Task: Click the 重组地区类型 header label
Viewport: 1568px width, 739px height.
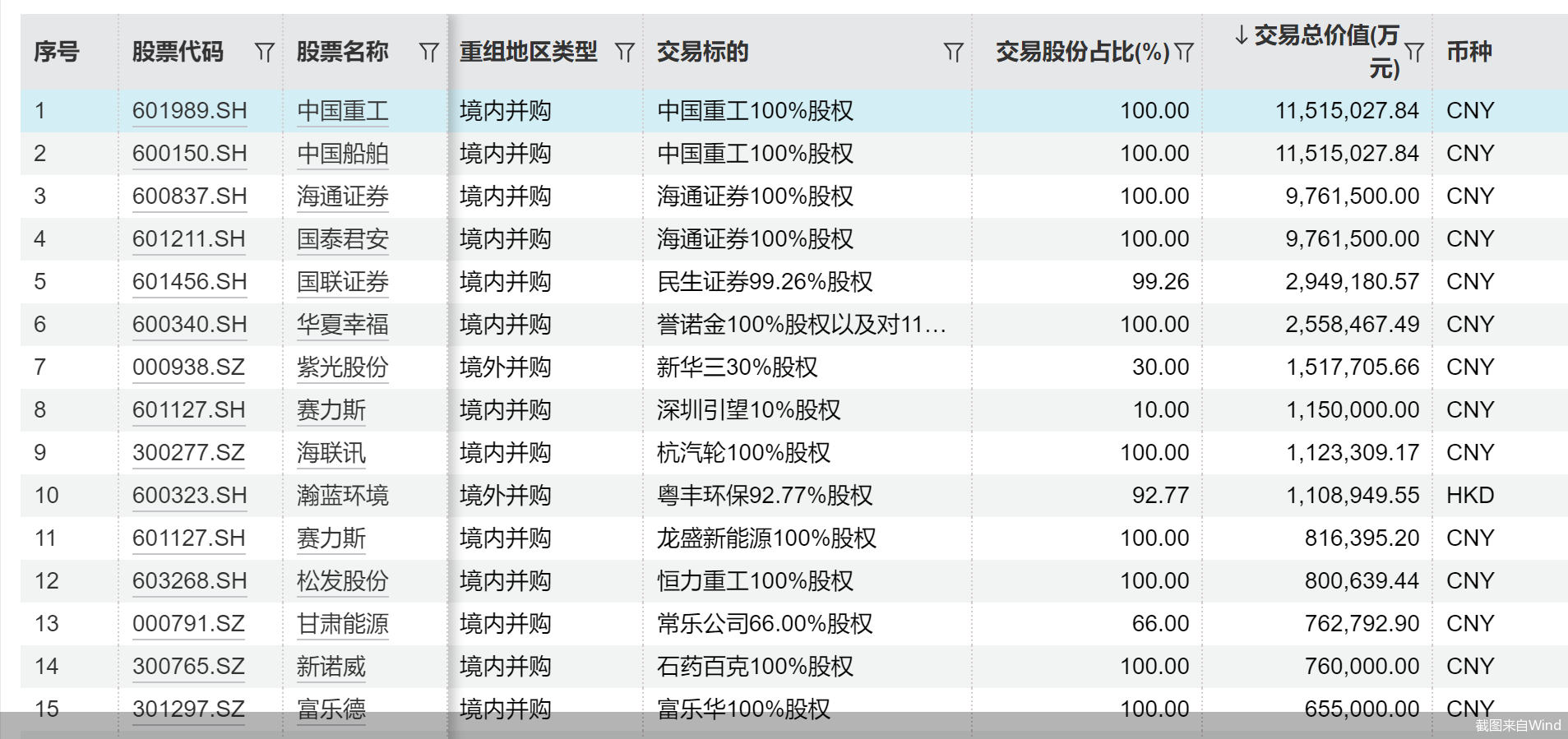Action: [529, 52]
